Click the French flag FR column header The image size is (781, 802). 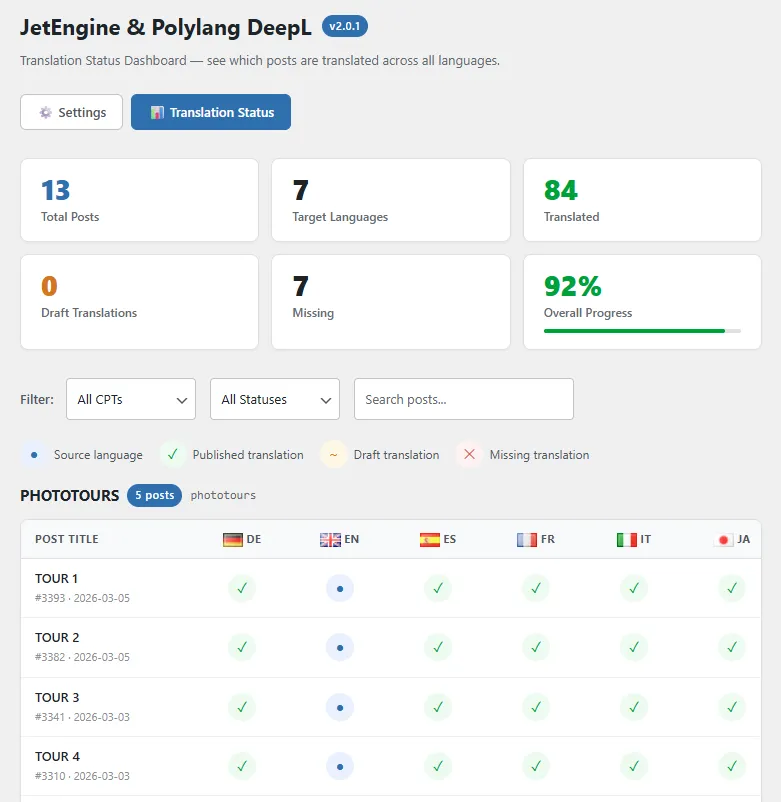(x=536, y=539)
